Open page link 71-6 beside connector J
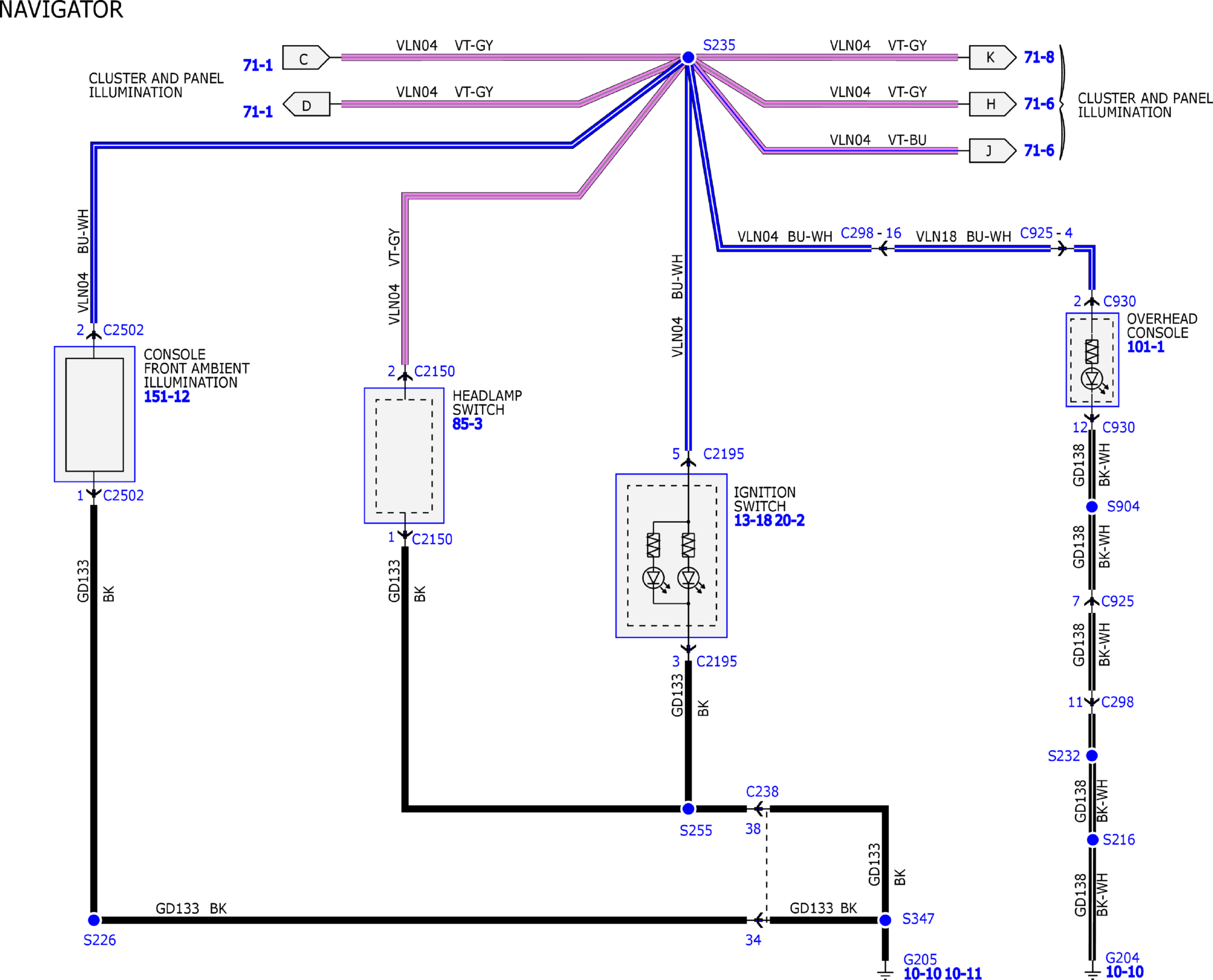 (x=1039, y=151)
